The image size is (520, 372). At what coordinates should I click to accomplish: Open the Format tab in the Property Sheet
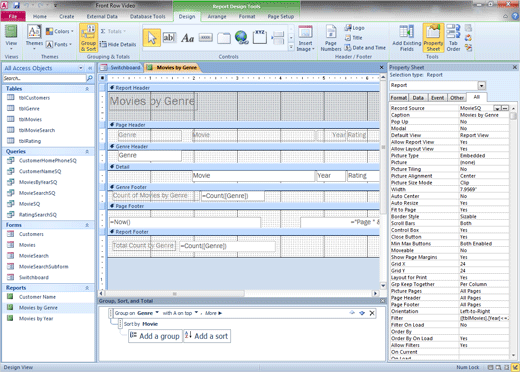coord(399,98)
